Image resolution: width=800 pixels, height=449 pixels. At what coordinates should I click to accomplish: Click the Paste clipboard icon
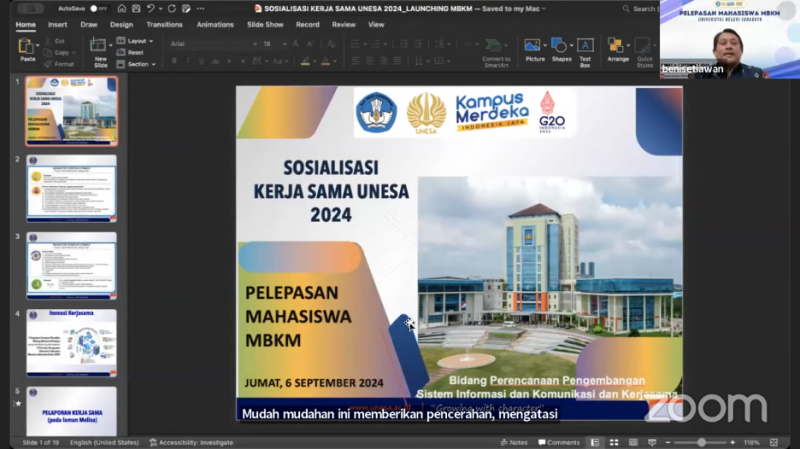[x=26, y=46]
